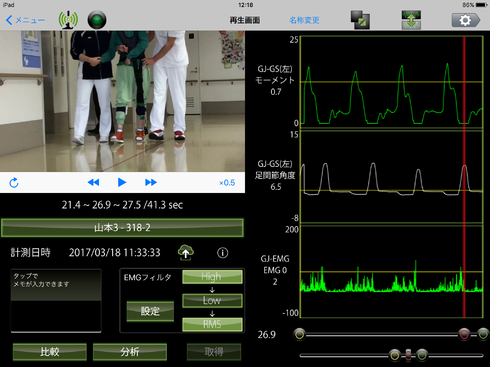Tap the wireless sensor connection icon
Screen dimensions: 490x367
(68, 20)
